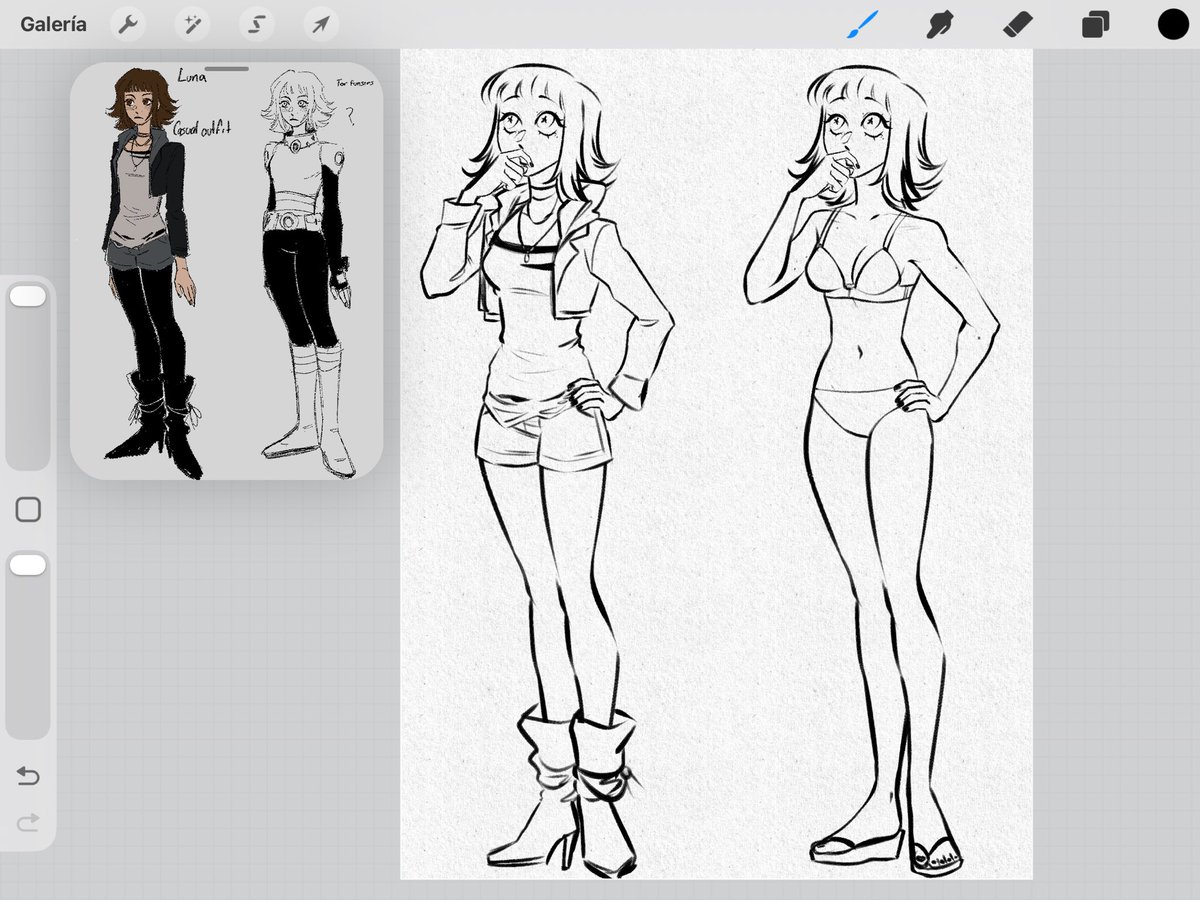Select the Eraser tool
1200x900 pixels.
pyautogui.click(x=1017, y=24)
